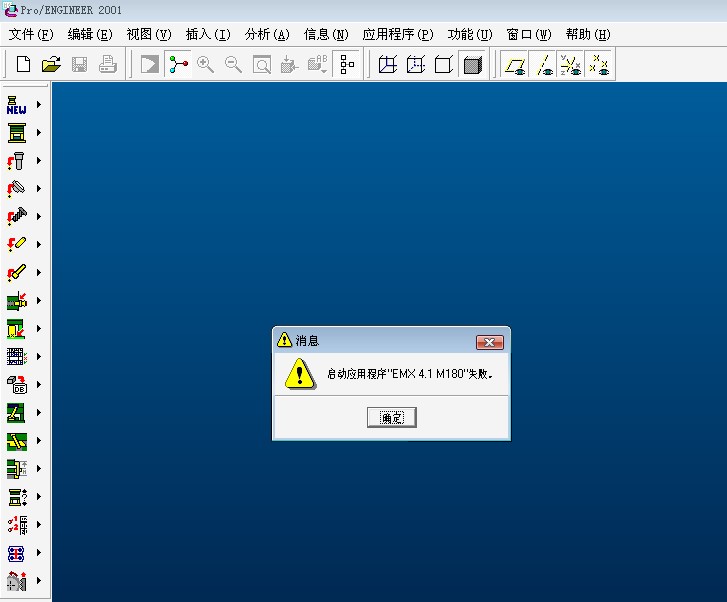Screen dimensions: 727x602
Task: Expand the arrow beside the DB icon
Action: 39,384
